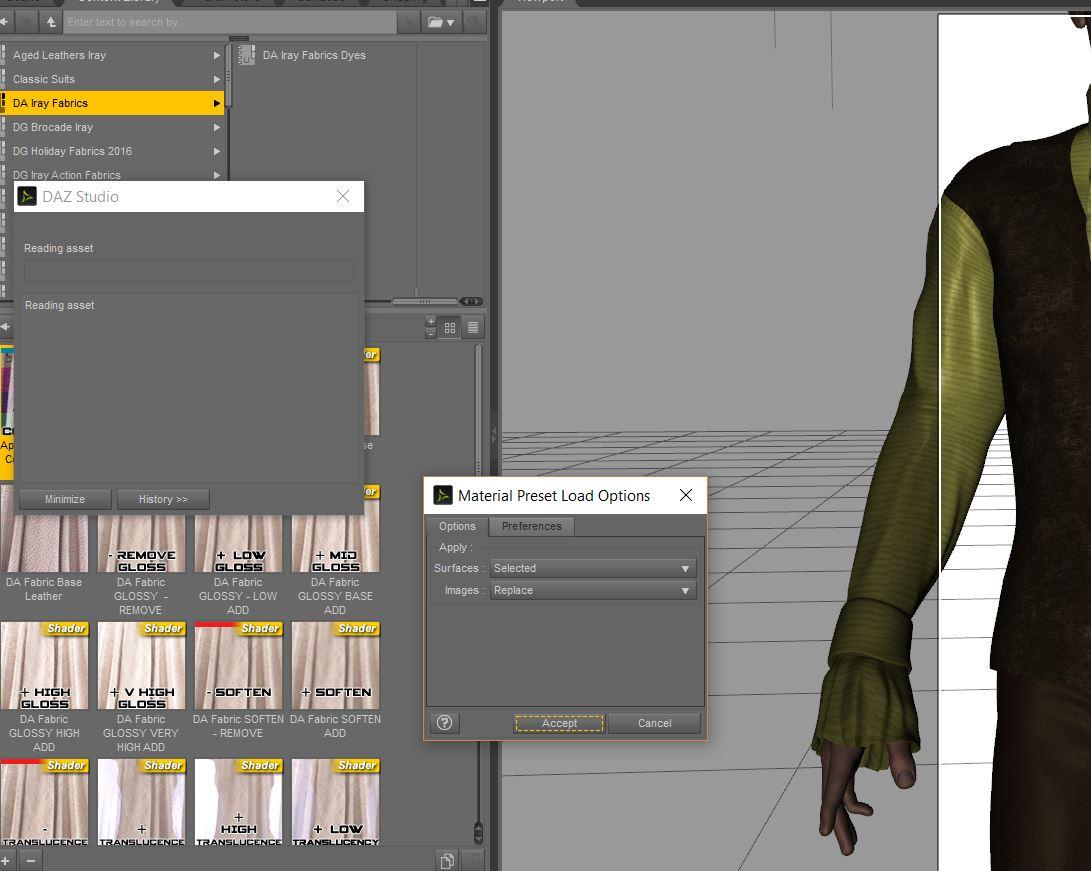Expand DG Iray Action Fabrics arrow

point(216,175)
